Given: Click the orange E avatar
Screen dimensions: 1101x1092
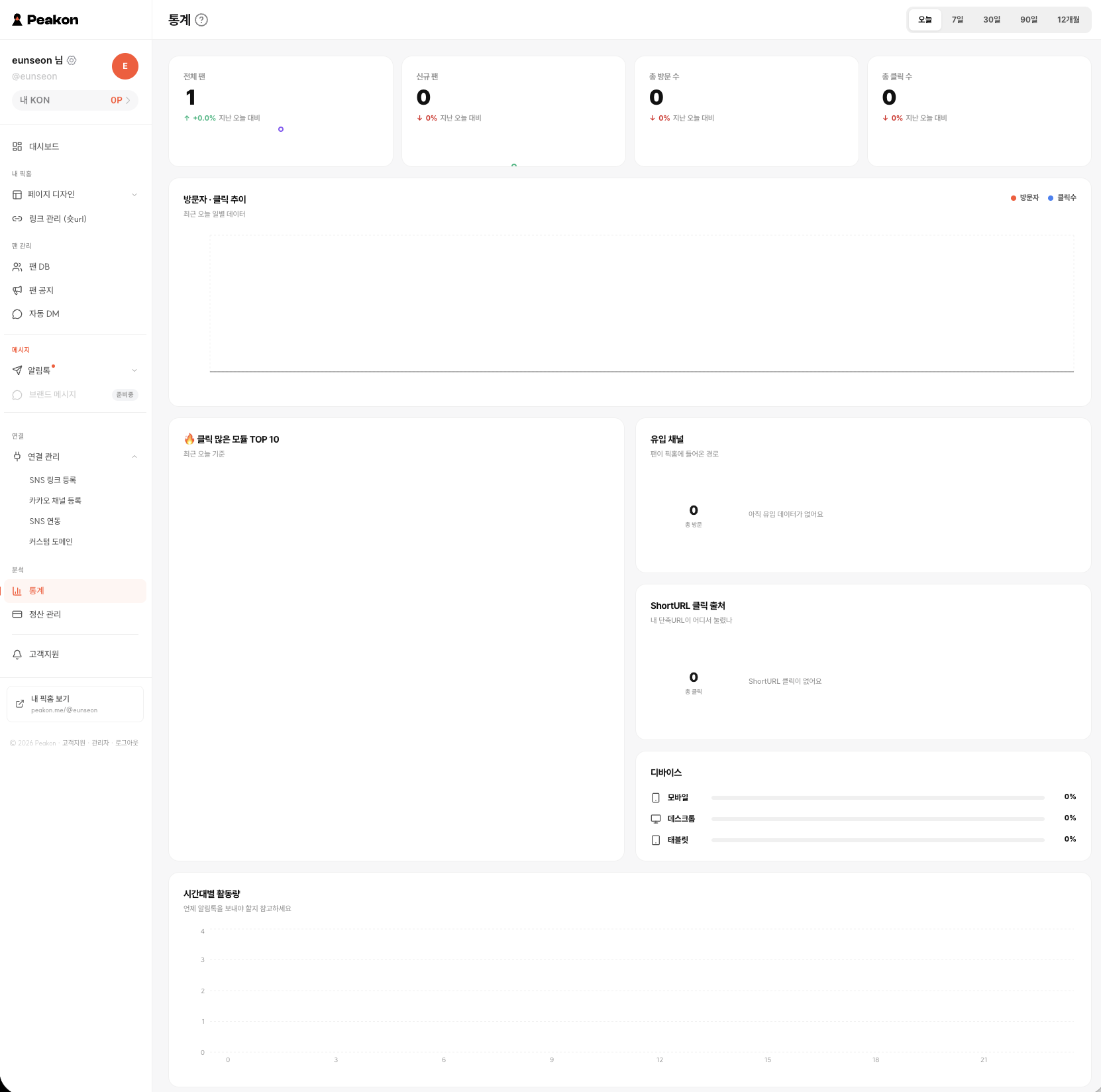Looking at the screenshot, I should (125, 66).
